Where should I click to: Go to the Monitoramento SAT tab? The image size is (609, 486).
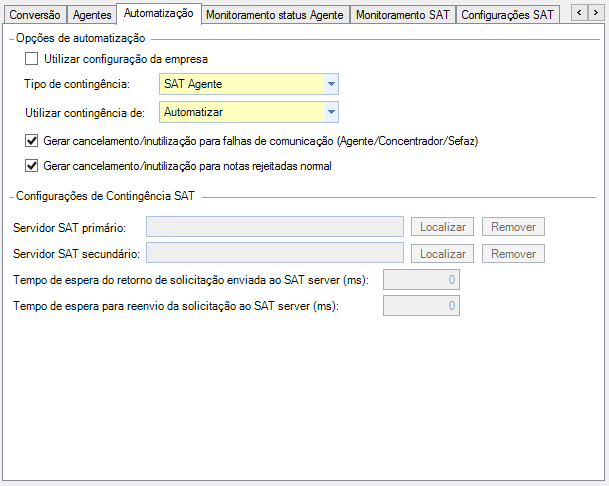point(403,15)
